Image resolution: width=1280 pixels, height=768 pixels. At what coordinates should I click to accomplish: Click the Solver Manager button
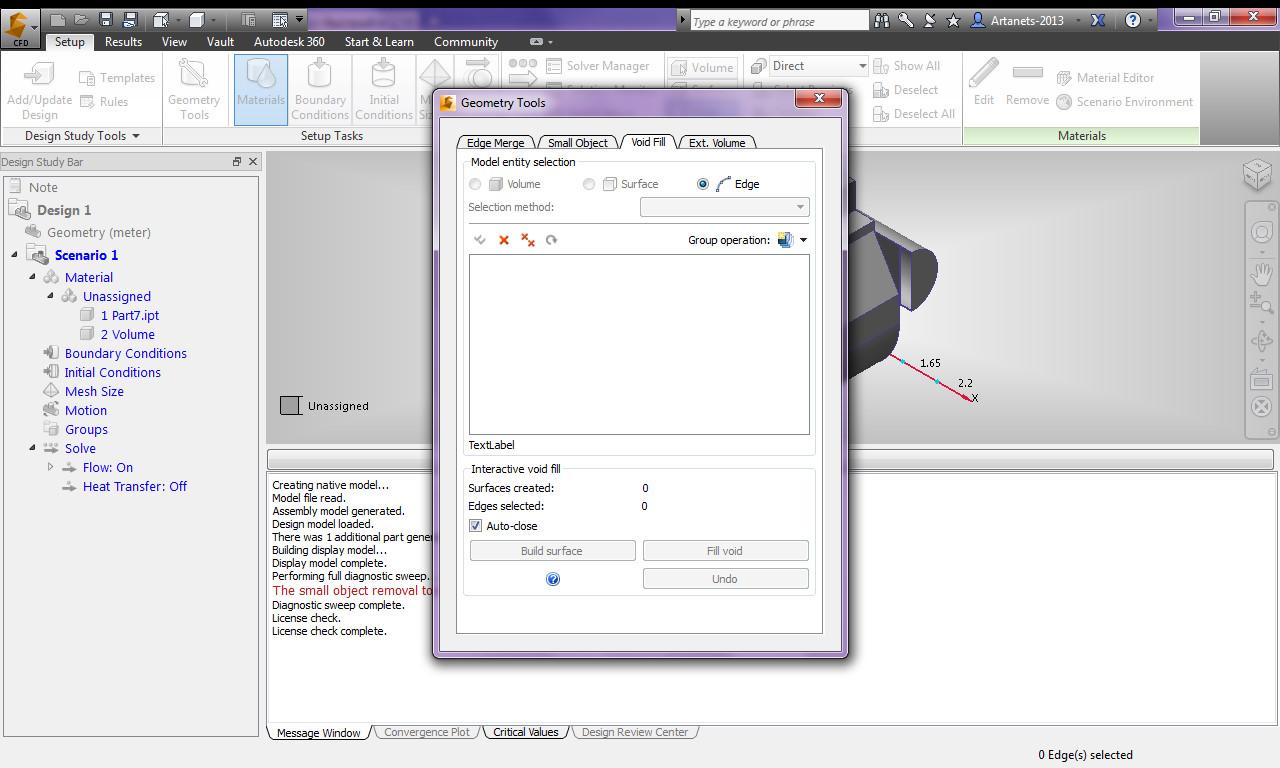(x=599, y=66)
